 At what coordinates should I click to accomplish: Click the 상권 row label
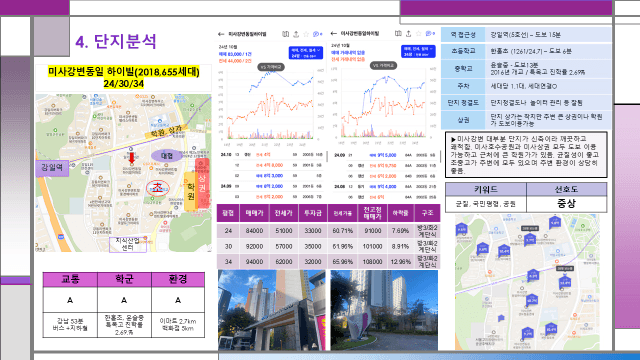[463, 120]
